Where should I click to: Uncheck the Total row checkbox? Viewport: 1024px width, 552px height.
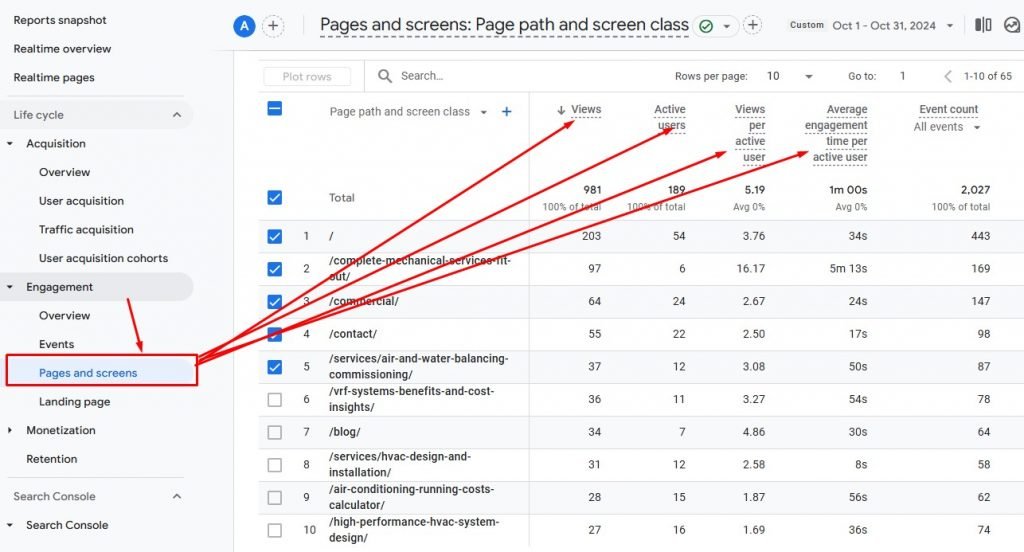point(275,197)
